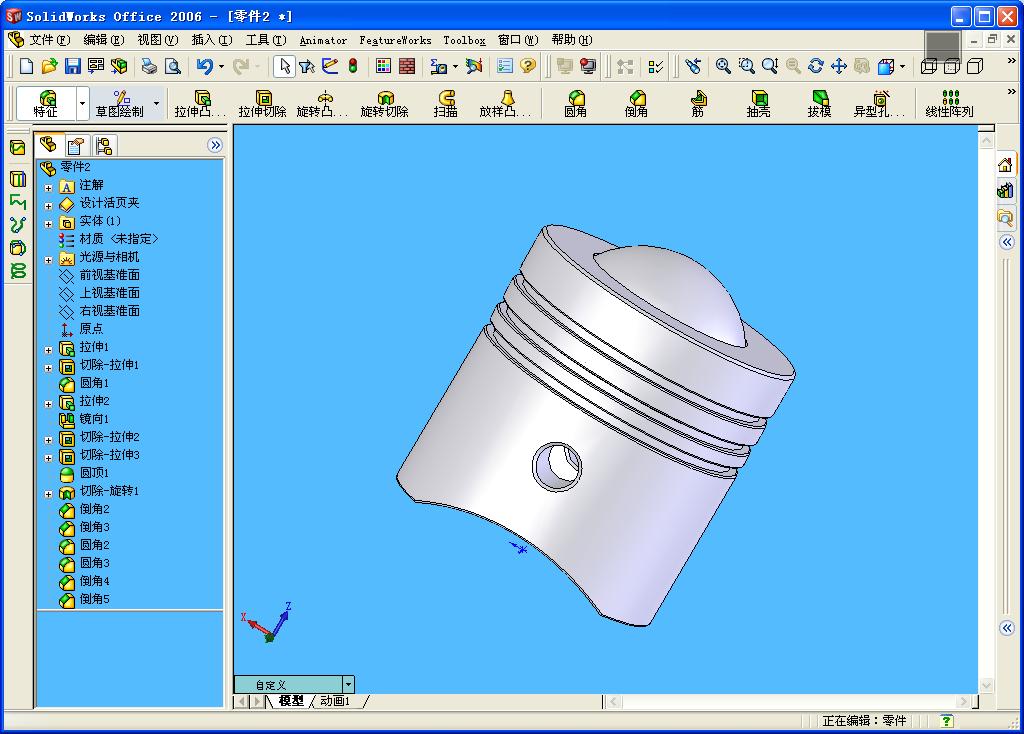The height and width of the screenshot is (734, 1024).
Task: Click the Print icon
Action: pyautogui.click(x=150, y=66)
